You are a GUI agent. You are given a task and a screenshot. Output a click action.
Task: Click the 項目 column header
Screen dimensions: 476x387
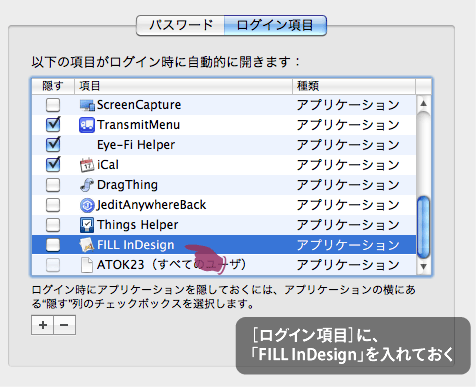pos(183,86)
